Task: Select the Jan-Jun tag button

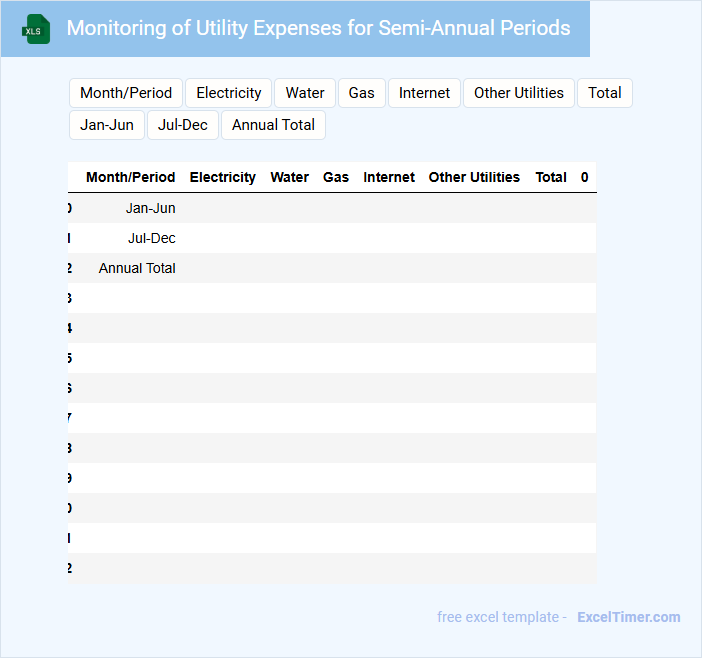Action: (107, 125)
